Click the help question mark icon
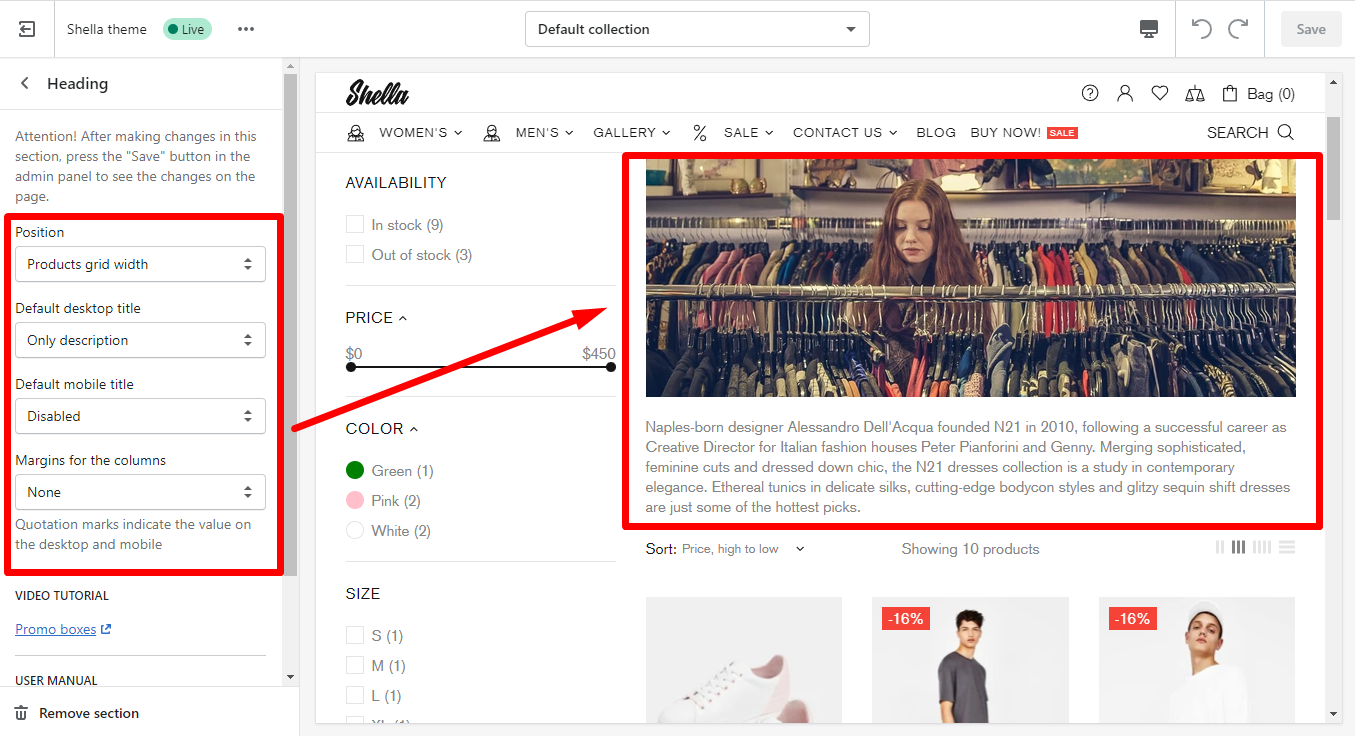Screen dimensions: 1355x736 point(1090,93)
